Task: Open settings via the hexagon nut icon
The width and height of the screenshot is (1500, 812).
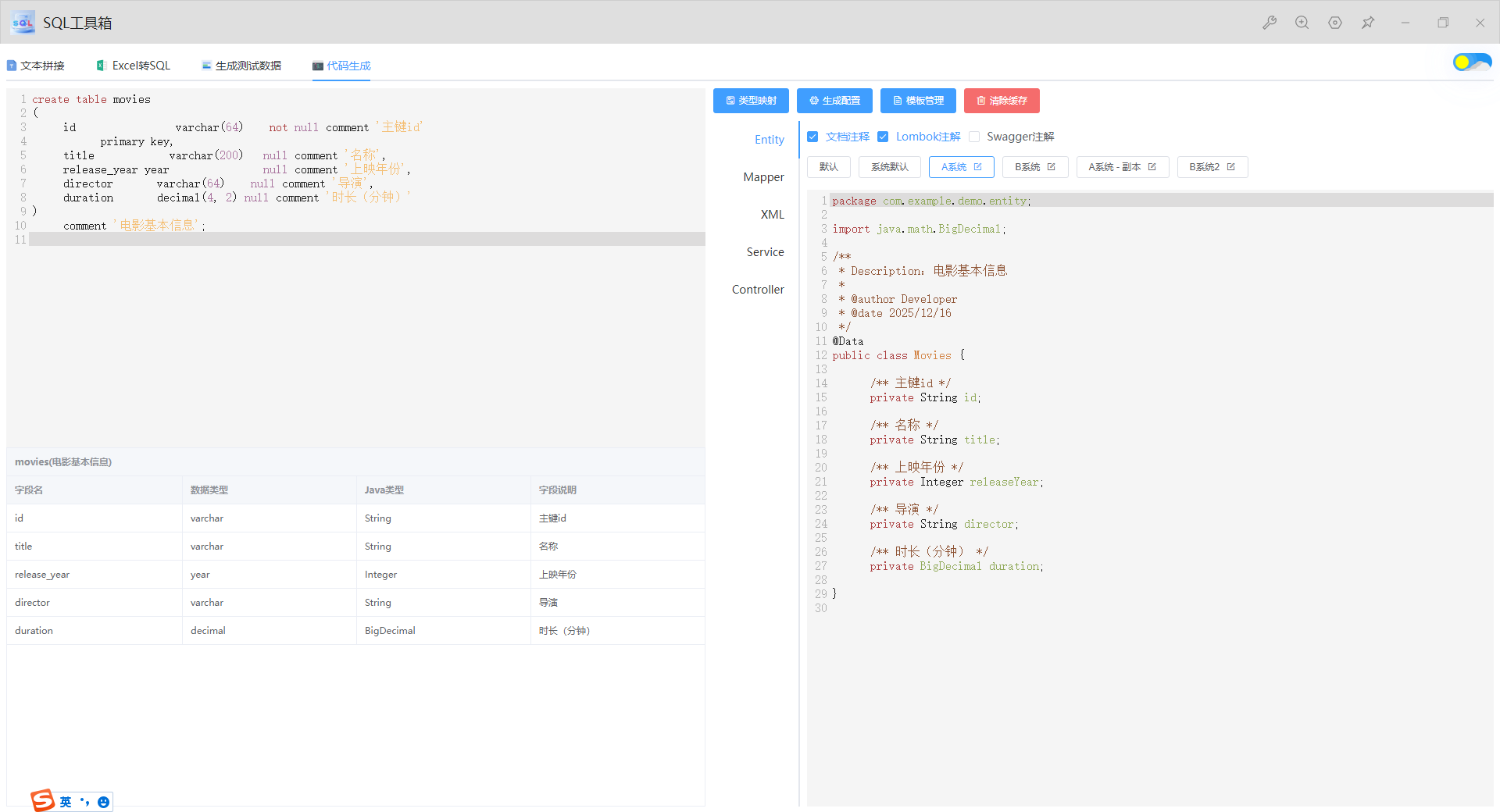Action: tap(1335, 23)
